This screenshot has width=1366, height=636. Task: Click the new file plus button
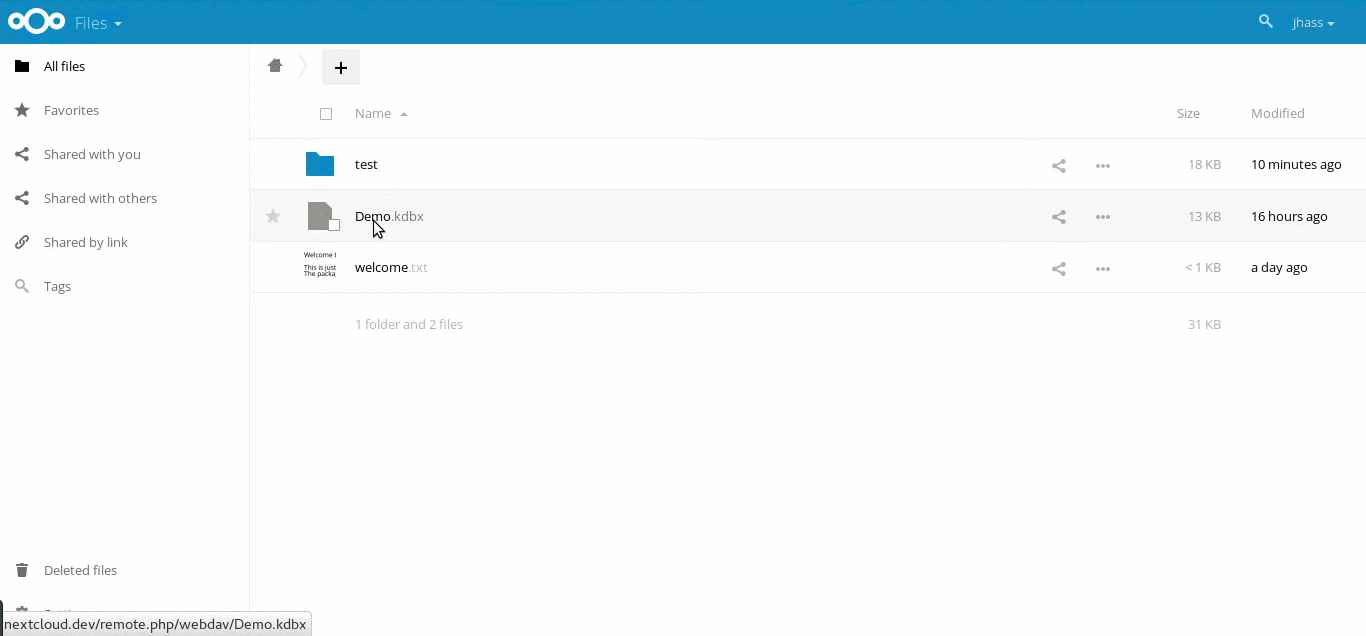coord(341,67)
